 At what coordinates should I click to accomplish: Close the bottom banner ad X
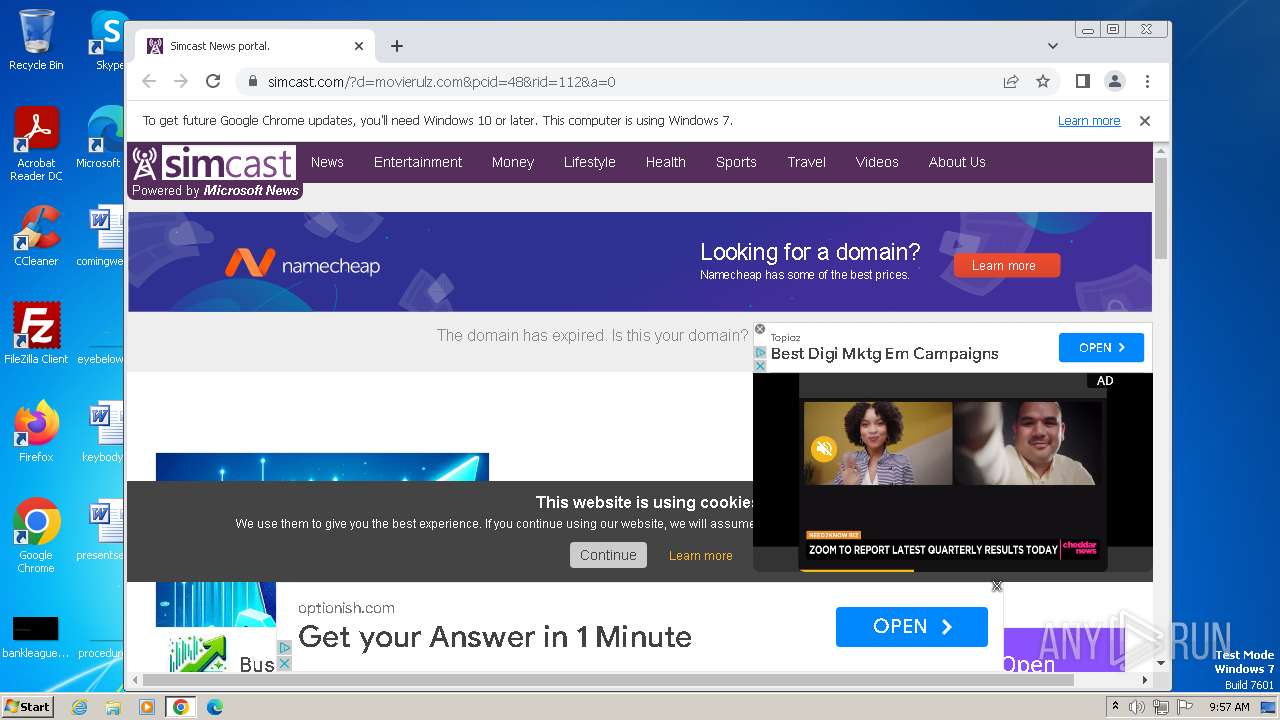pyautogui.click(x=997, y=586)
